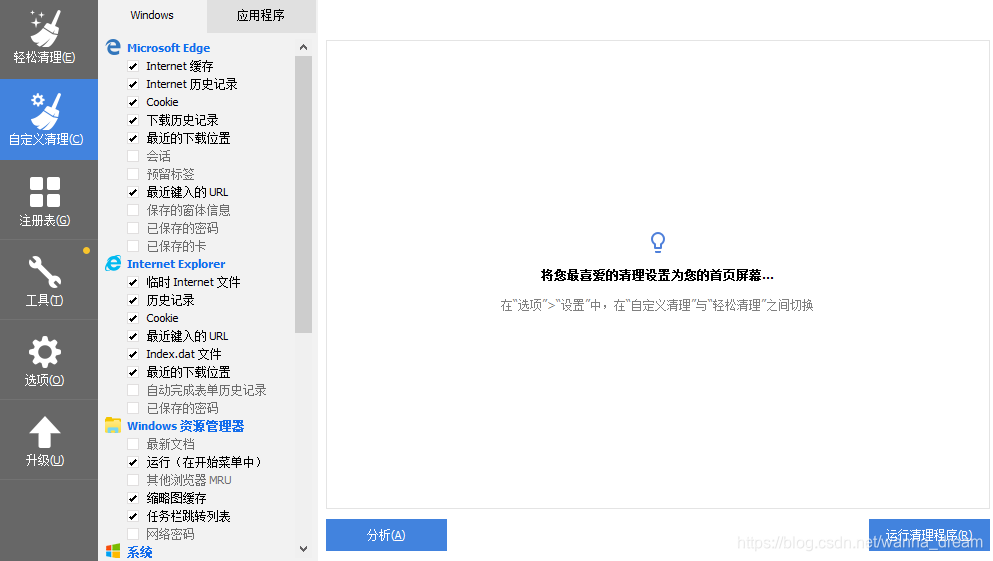This screenshot has width=993, height=561.
Task: Uncheck Edge 下载历史记录 checkbox
Action: 133,120
